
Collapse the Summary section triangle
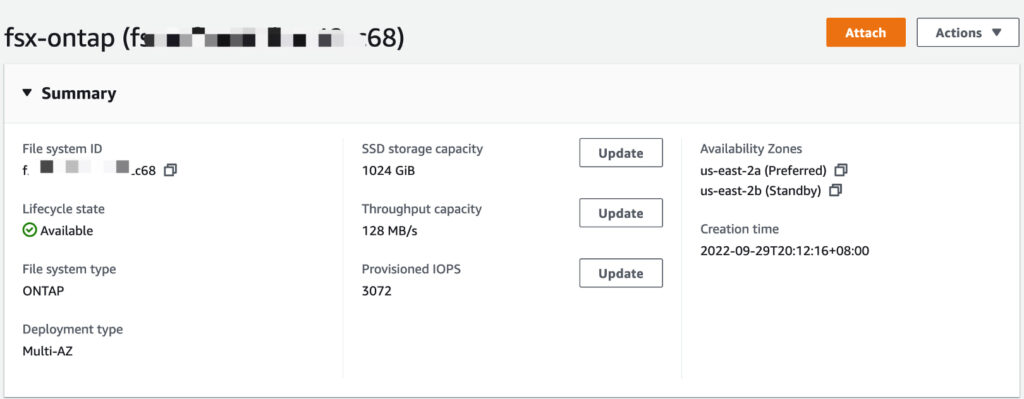coord(27,93)
